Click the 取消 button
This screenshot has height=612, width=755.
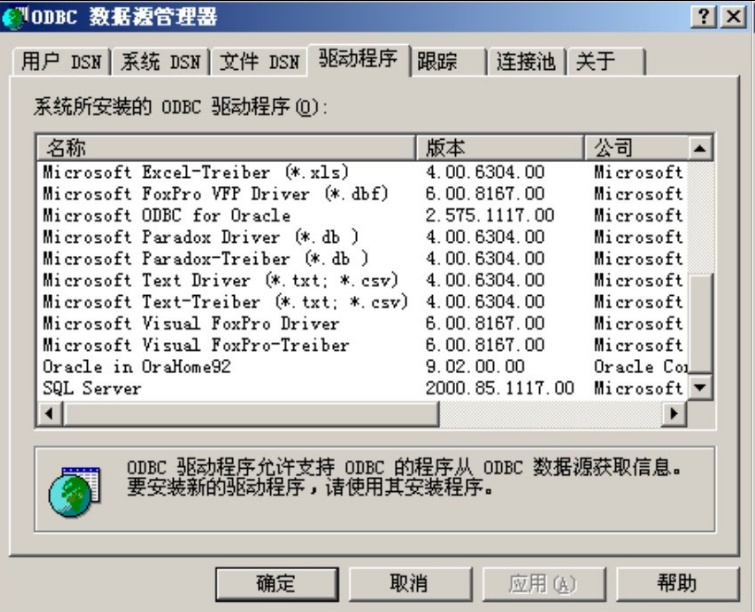[410, 584]
